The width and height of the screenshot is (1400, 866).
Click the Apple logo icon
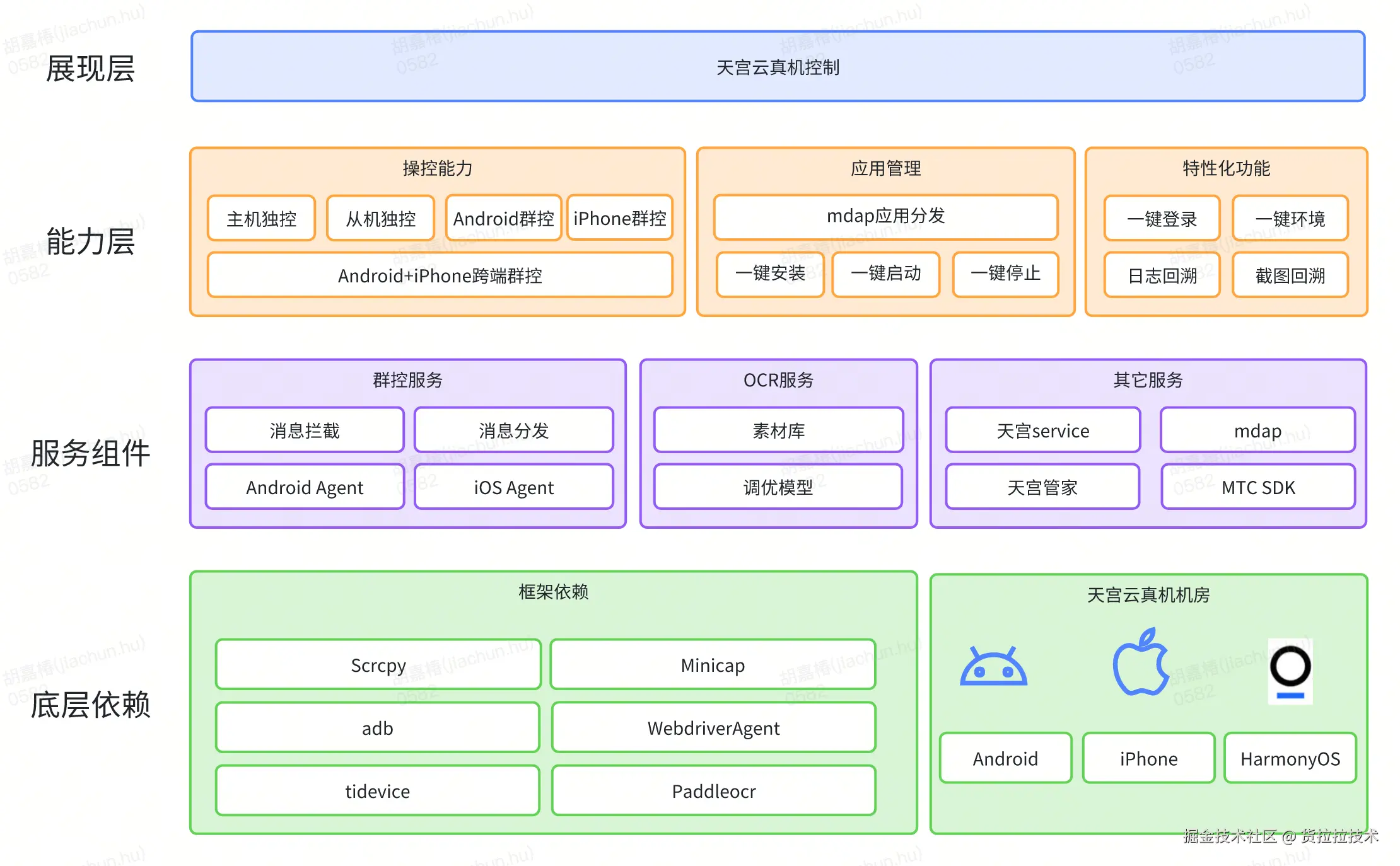point(1140,663)
